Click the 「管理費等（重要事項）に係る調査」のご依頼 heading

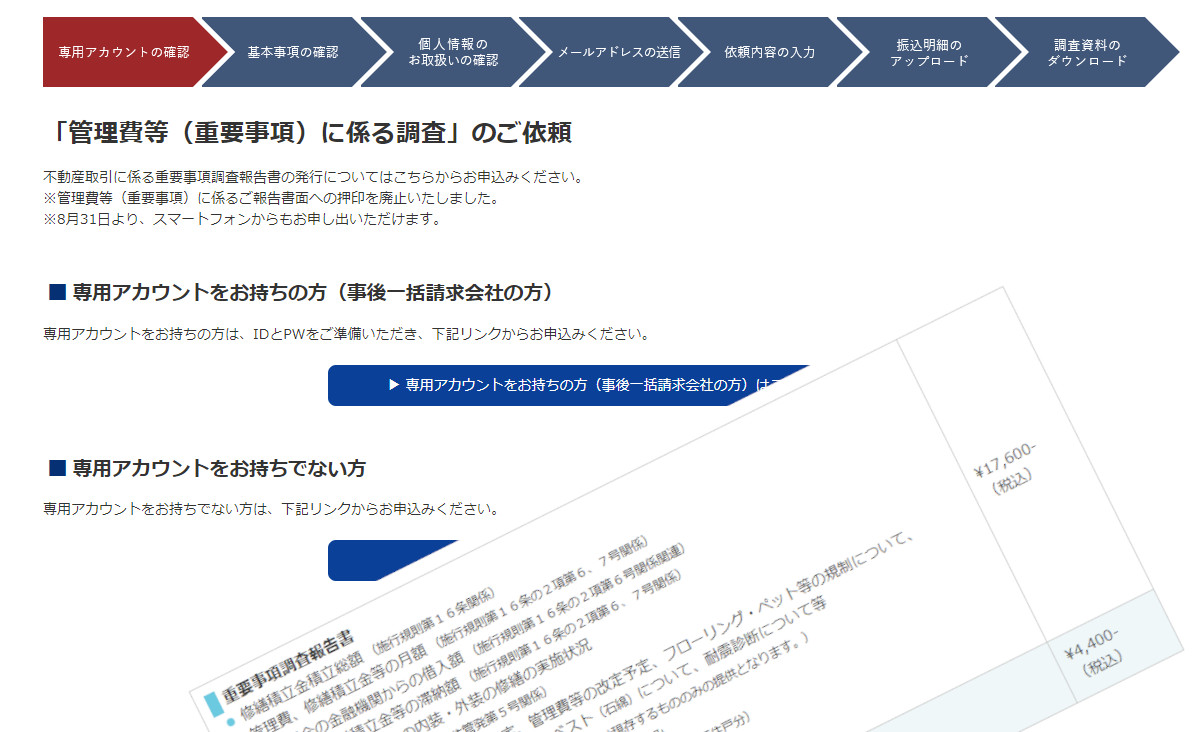[309, 132]
